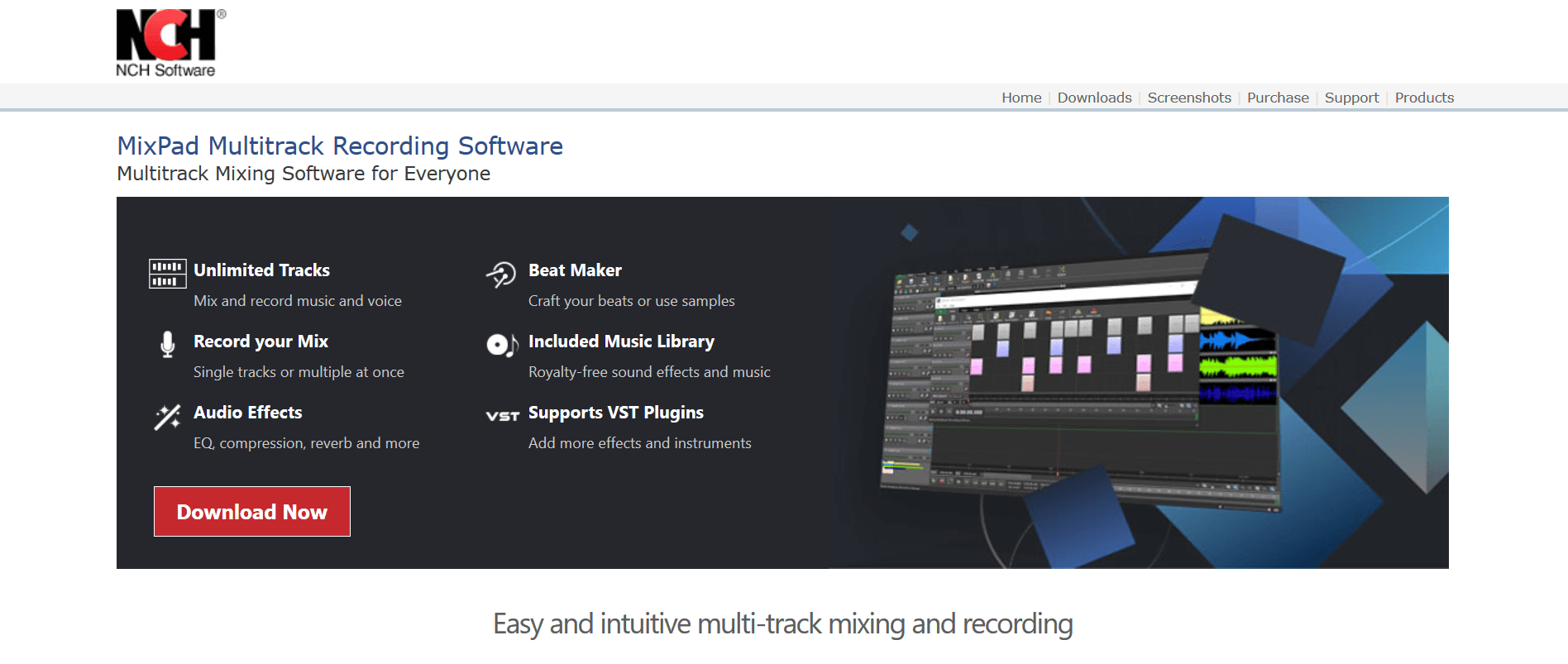The image size is (1568, 664).
Task: Select Purchase in the navigation bar
Action: tap(1278, 98)
